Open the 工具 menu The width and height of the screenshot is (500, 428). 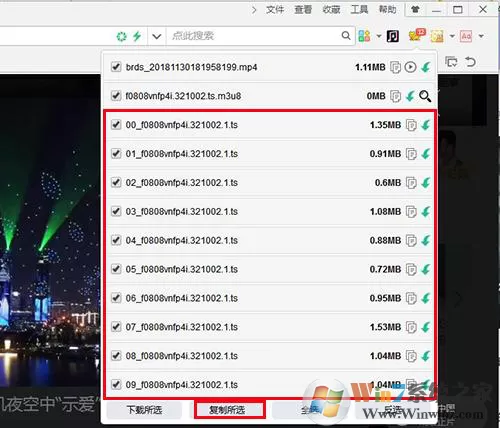click(x=359, y=10)
